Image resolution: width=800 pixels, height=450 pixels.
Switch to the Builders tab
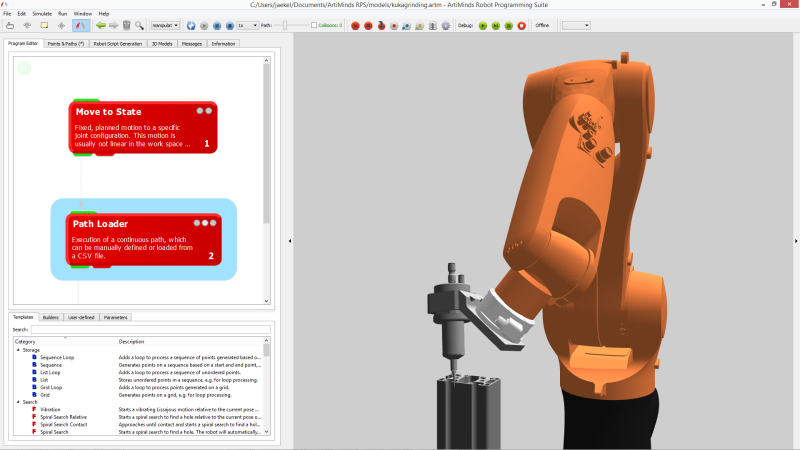(50, 316)
